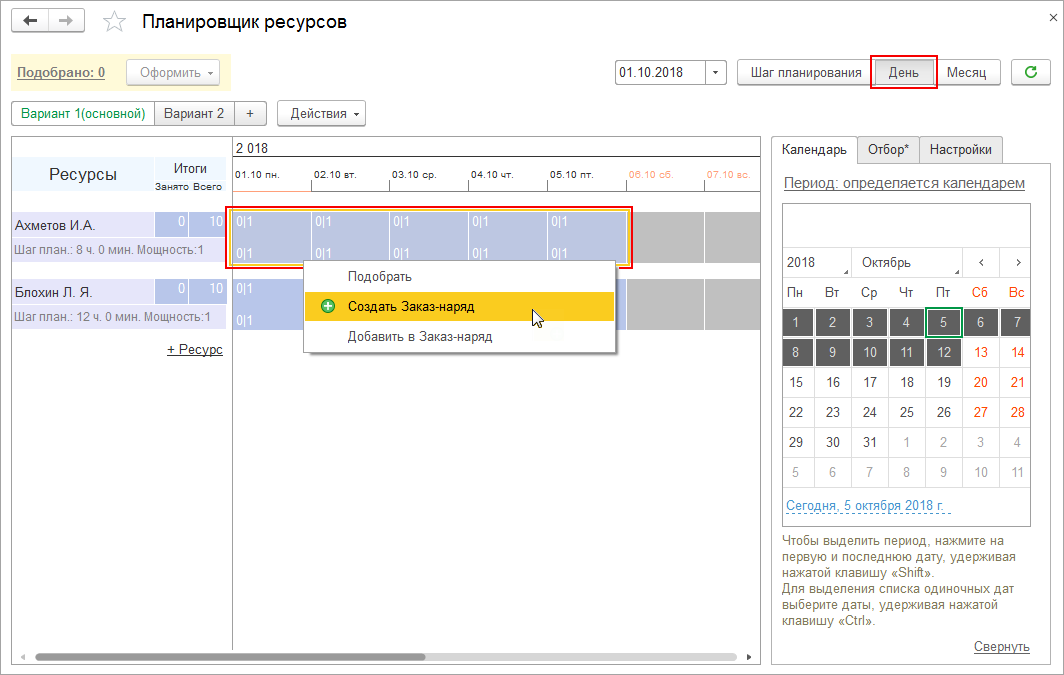Viewport: 1064px width, 675px height.
Task: Switch to the Вариант 2 tab
Action: coord(194,113)
